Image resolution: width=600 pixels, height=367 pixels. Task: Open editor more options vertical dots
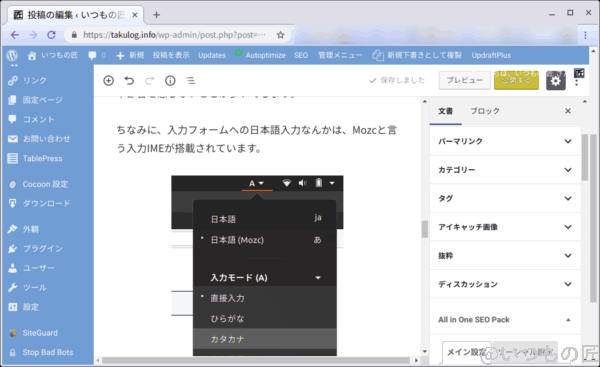click(576, 81)
